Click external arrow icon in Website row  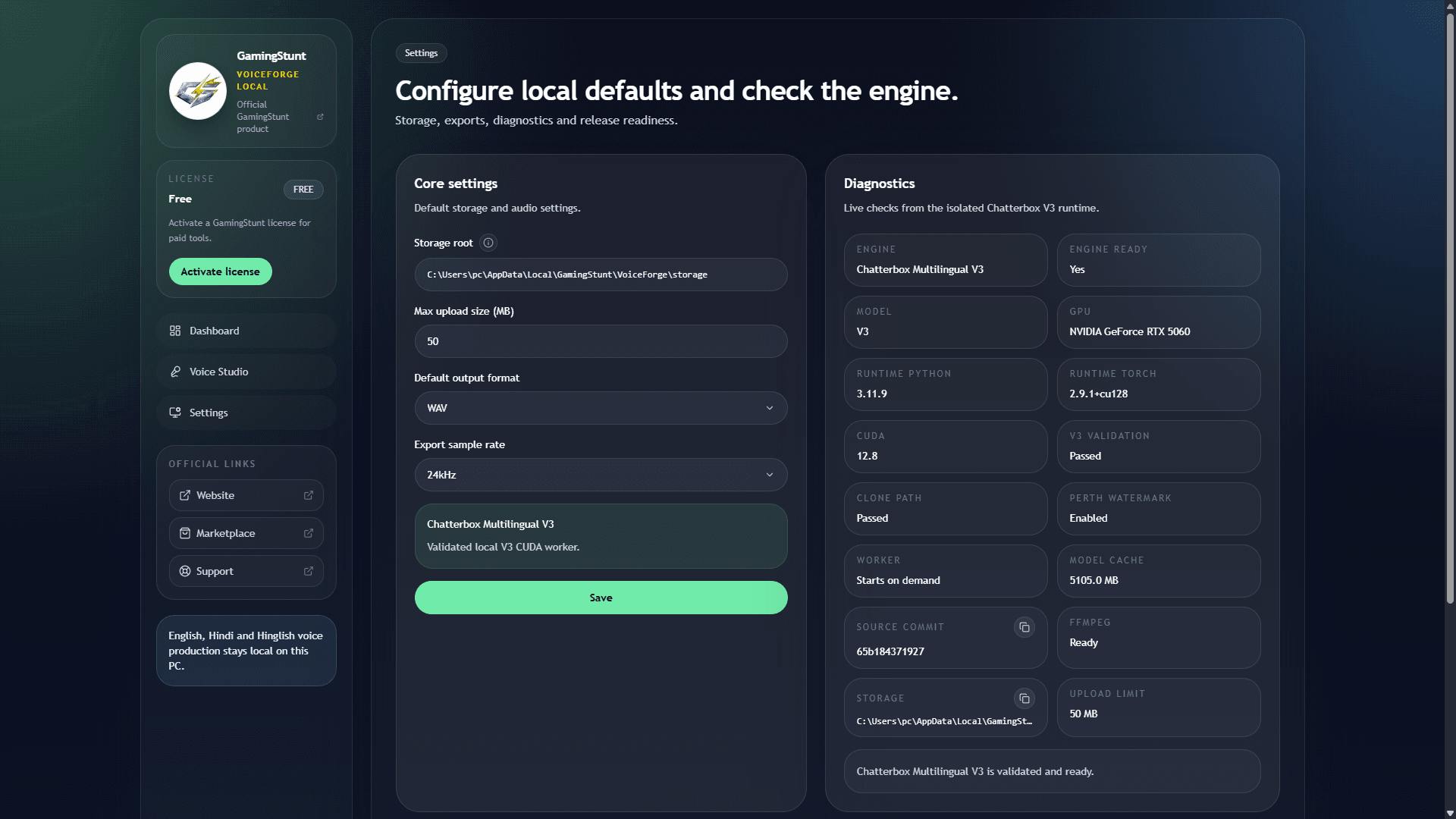(x=309, y=495)
